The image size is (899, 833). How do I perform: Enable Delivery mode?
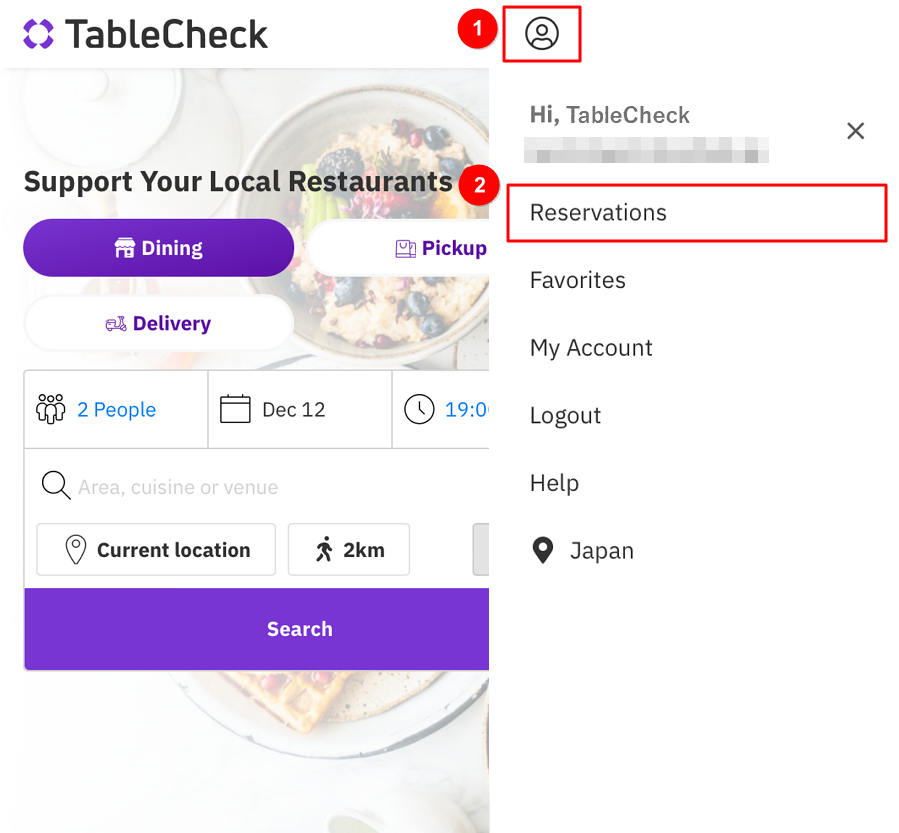(x=157, y=323)
